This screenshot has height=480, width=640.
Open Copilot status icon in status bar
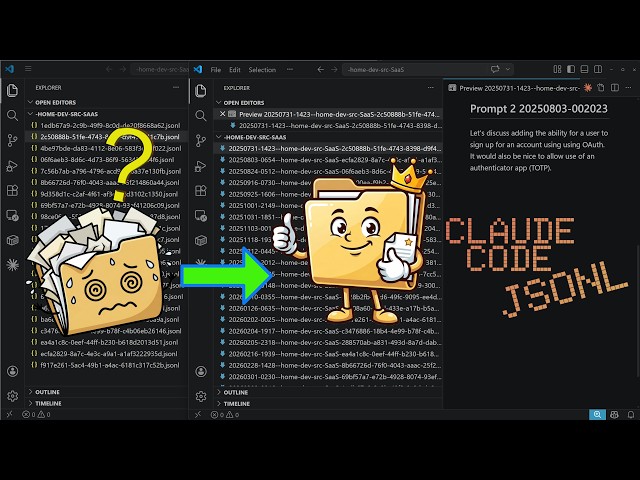614,414
